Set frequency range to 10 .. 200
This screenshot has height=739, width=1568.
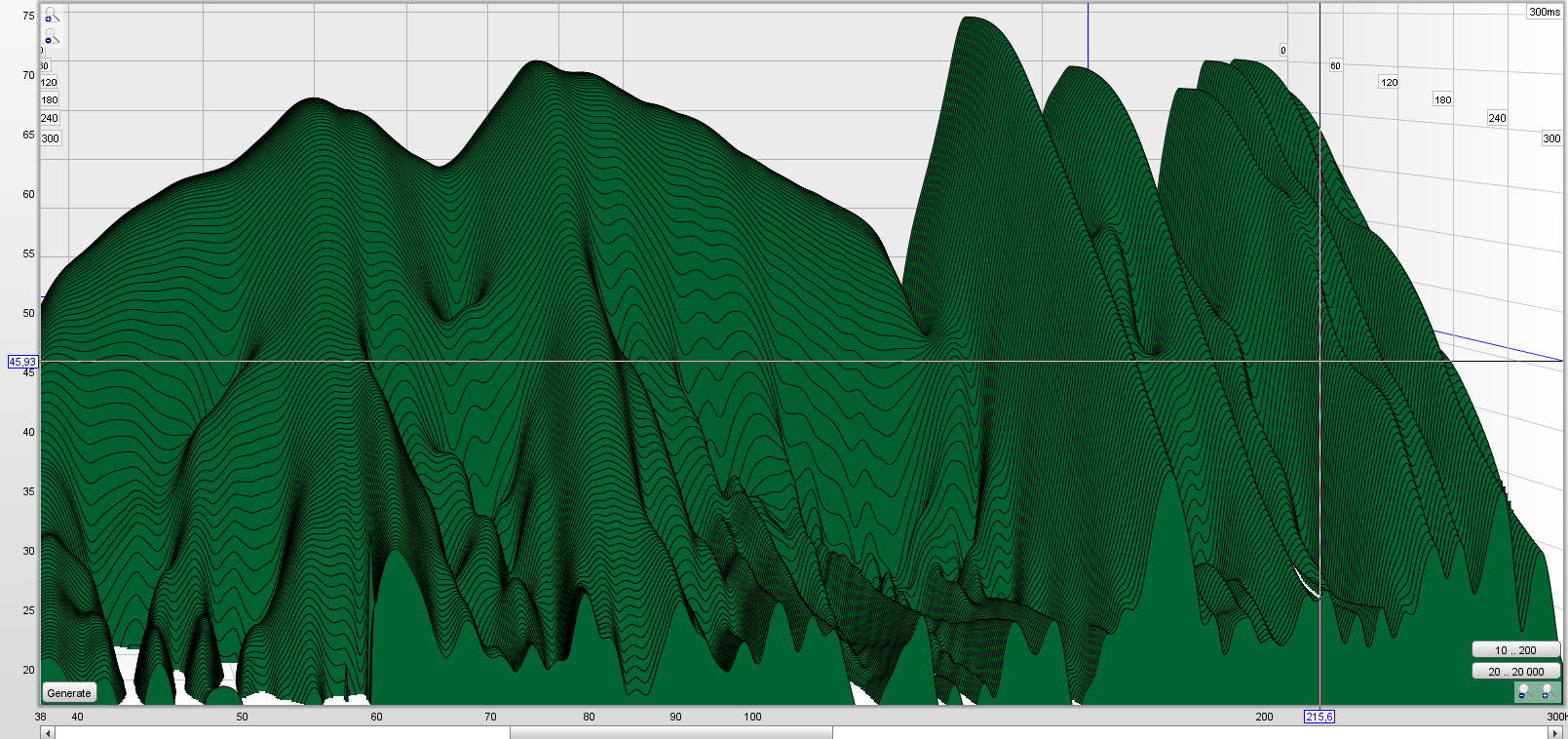point(1515,650)
